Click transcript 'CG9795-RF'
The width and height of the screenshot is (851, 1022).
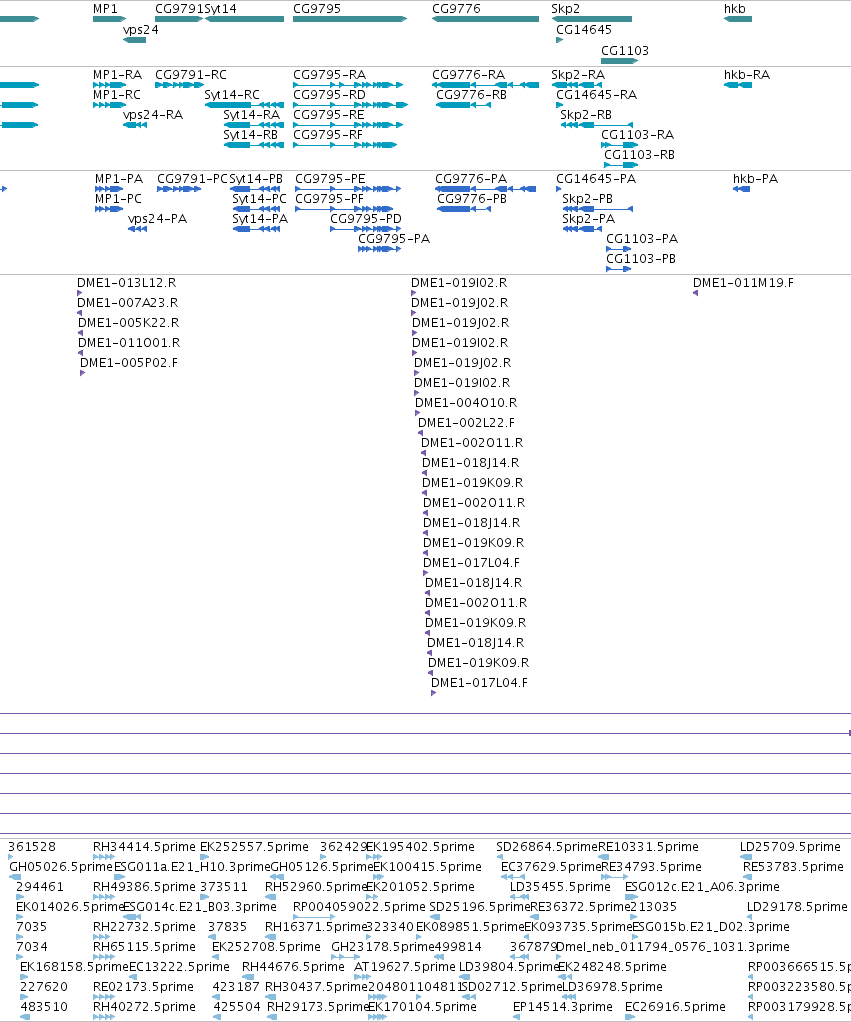click(328, 135)
